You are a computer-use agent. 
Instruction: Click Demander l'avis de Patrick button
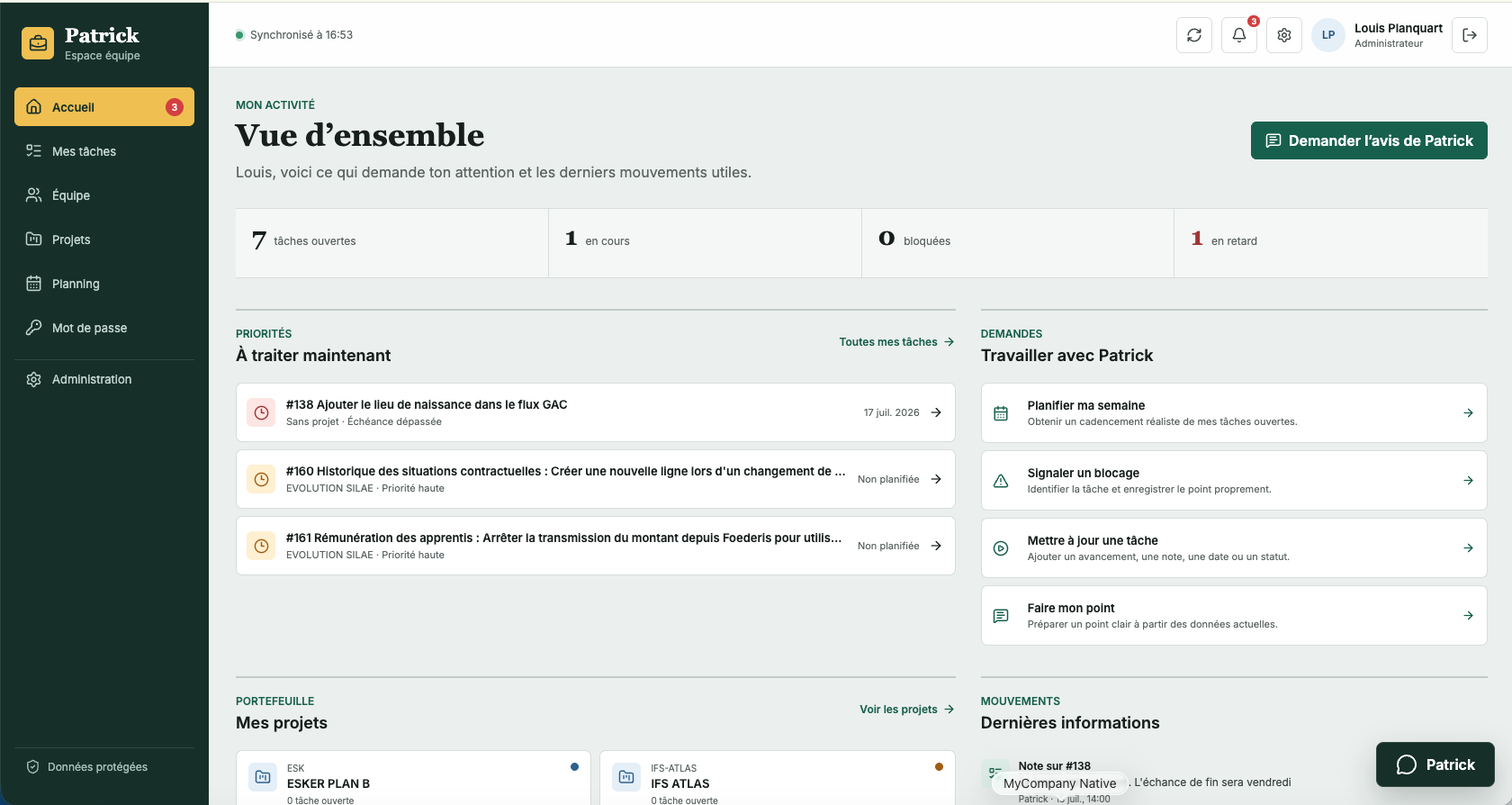click(x=1369, y=140)
